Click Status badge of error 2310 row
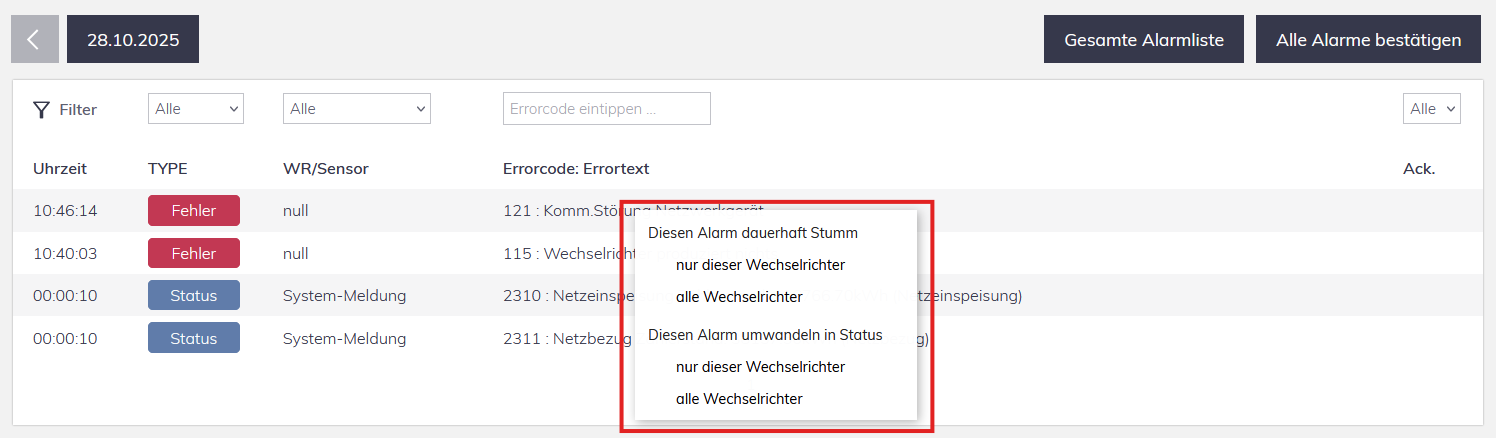The width and height of the screenshot is (1496, 438). click(194, 296)
